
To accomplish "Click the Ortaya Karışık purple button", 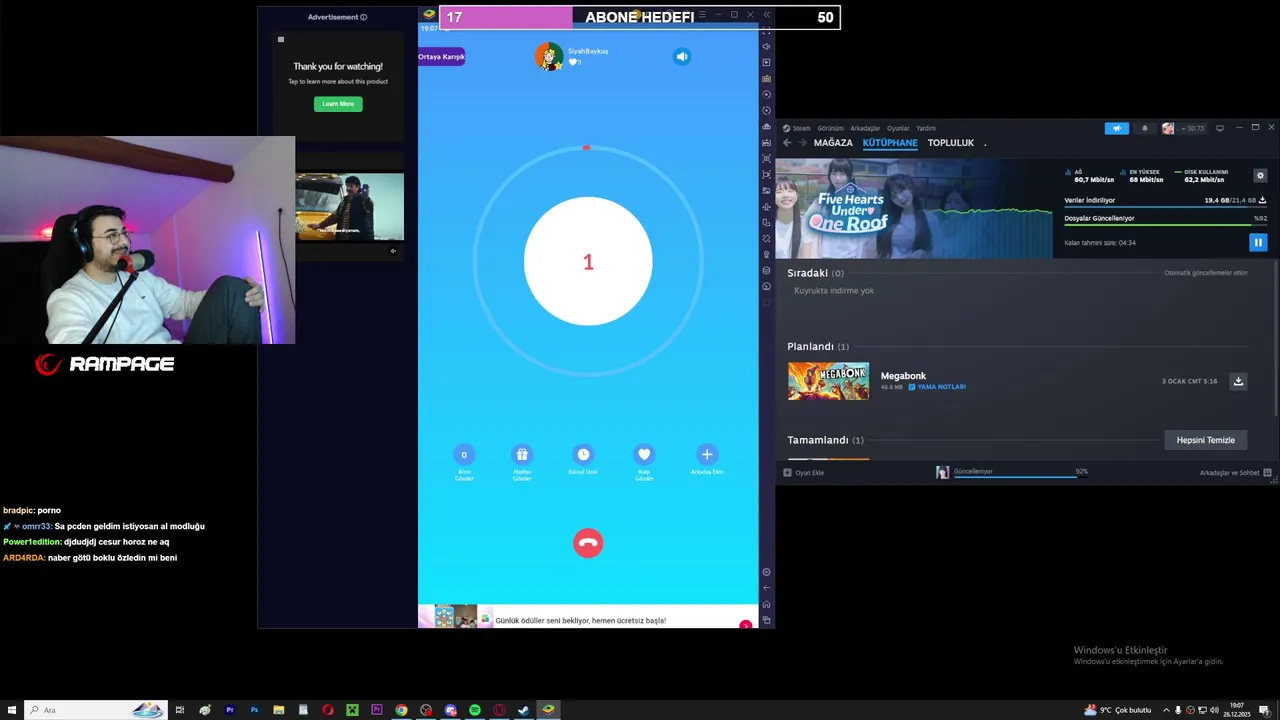I will coord(441,57).
